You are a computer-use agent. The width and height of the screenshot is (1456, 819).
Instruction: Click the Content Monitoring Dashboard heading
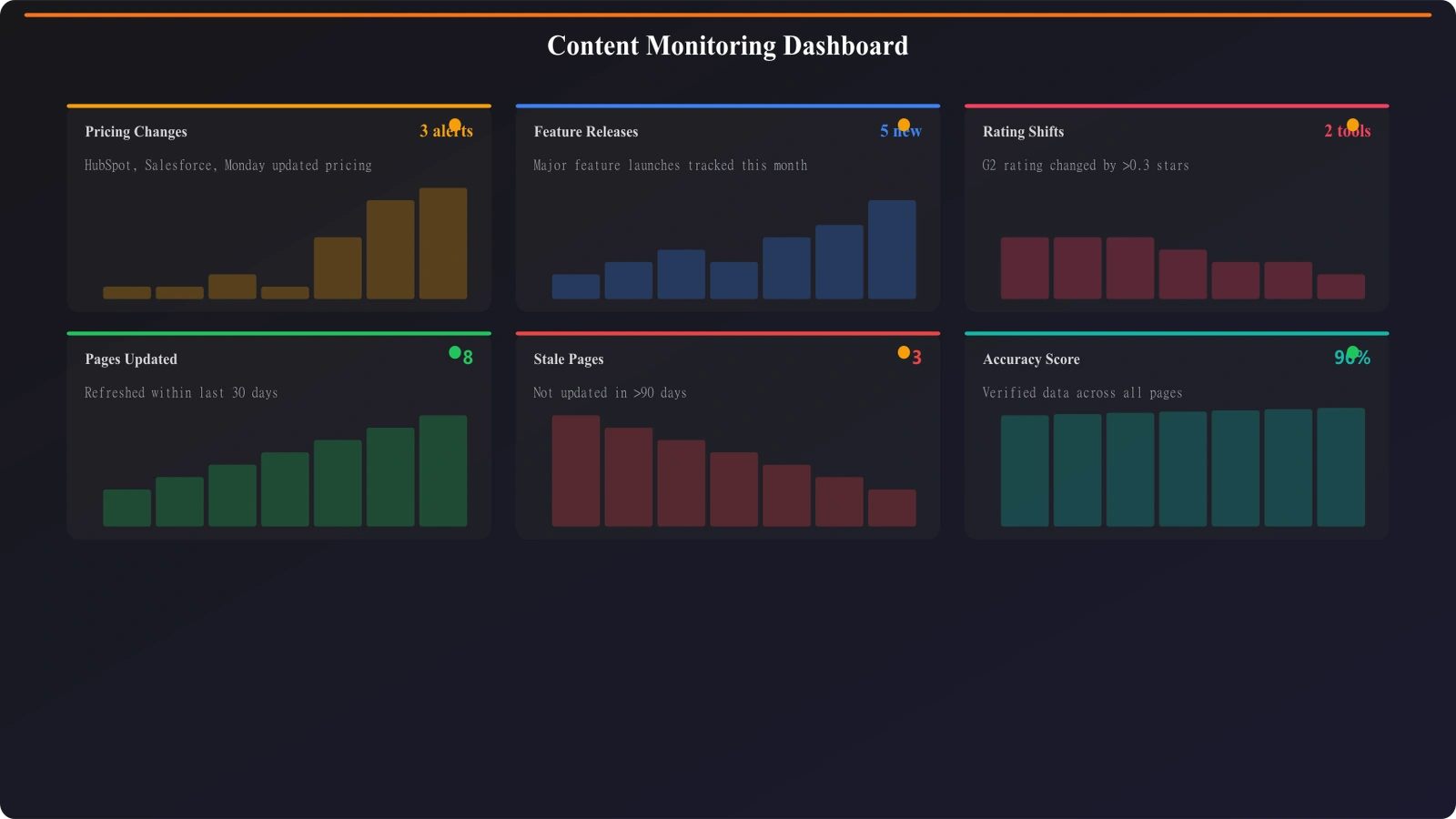pyautogui.click(x=728, y=45)
